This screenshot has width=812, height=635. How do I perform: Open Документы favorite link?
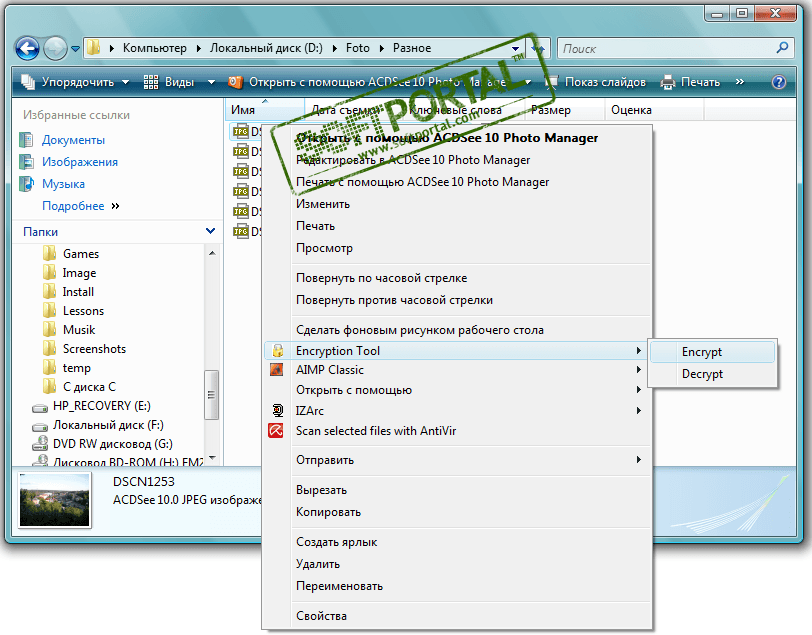coord(73,140)
